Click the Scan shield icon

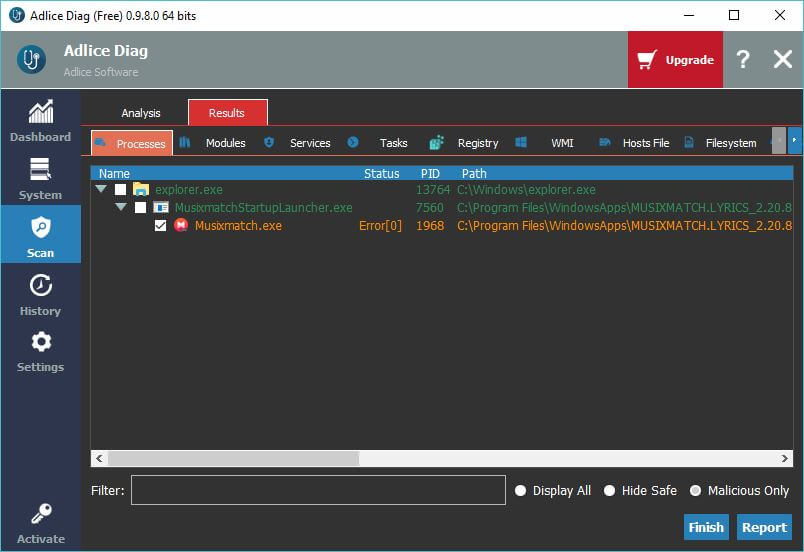point(40,227)
